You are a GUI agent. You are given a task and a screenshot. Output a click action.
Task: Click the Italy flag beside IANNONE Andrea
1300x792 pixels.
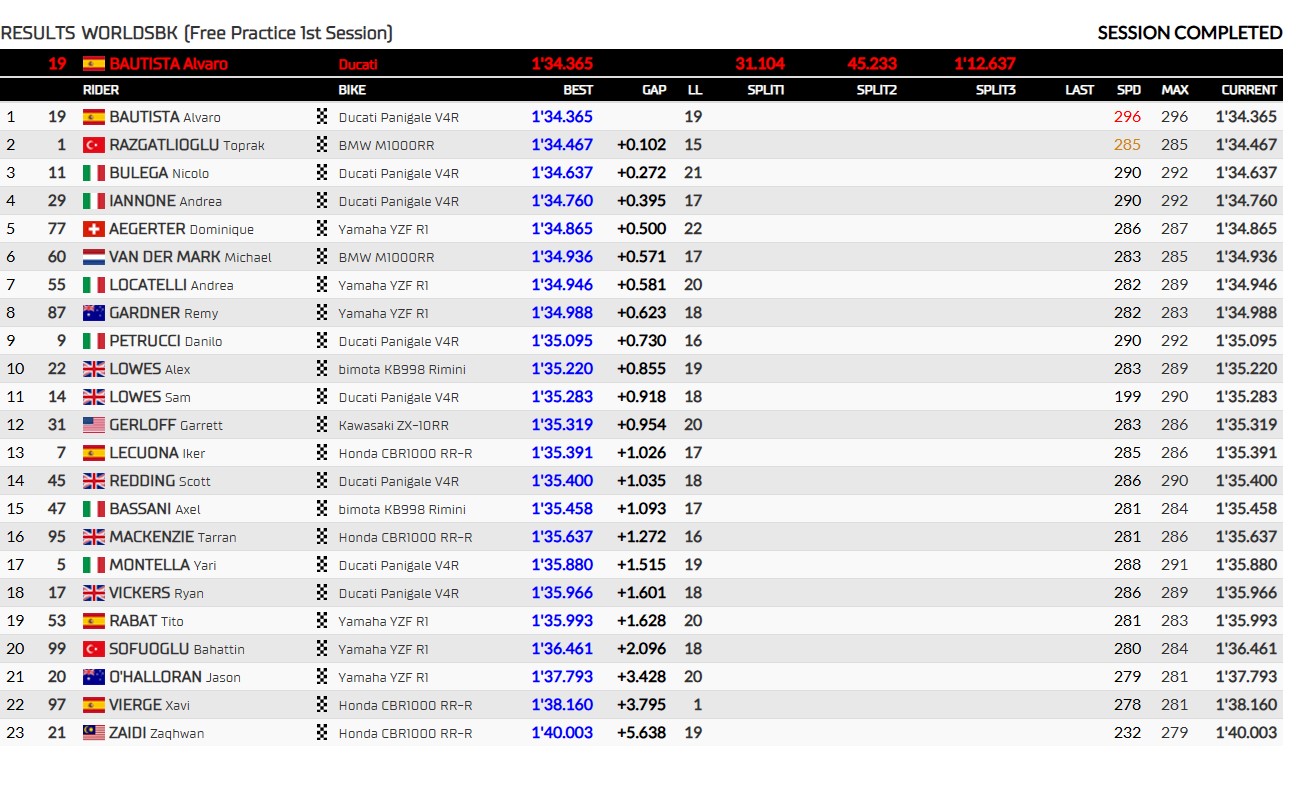click(x=94, y=201)
